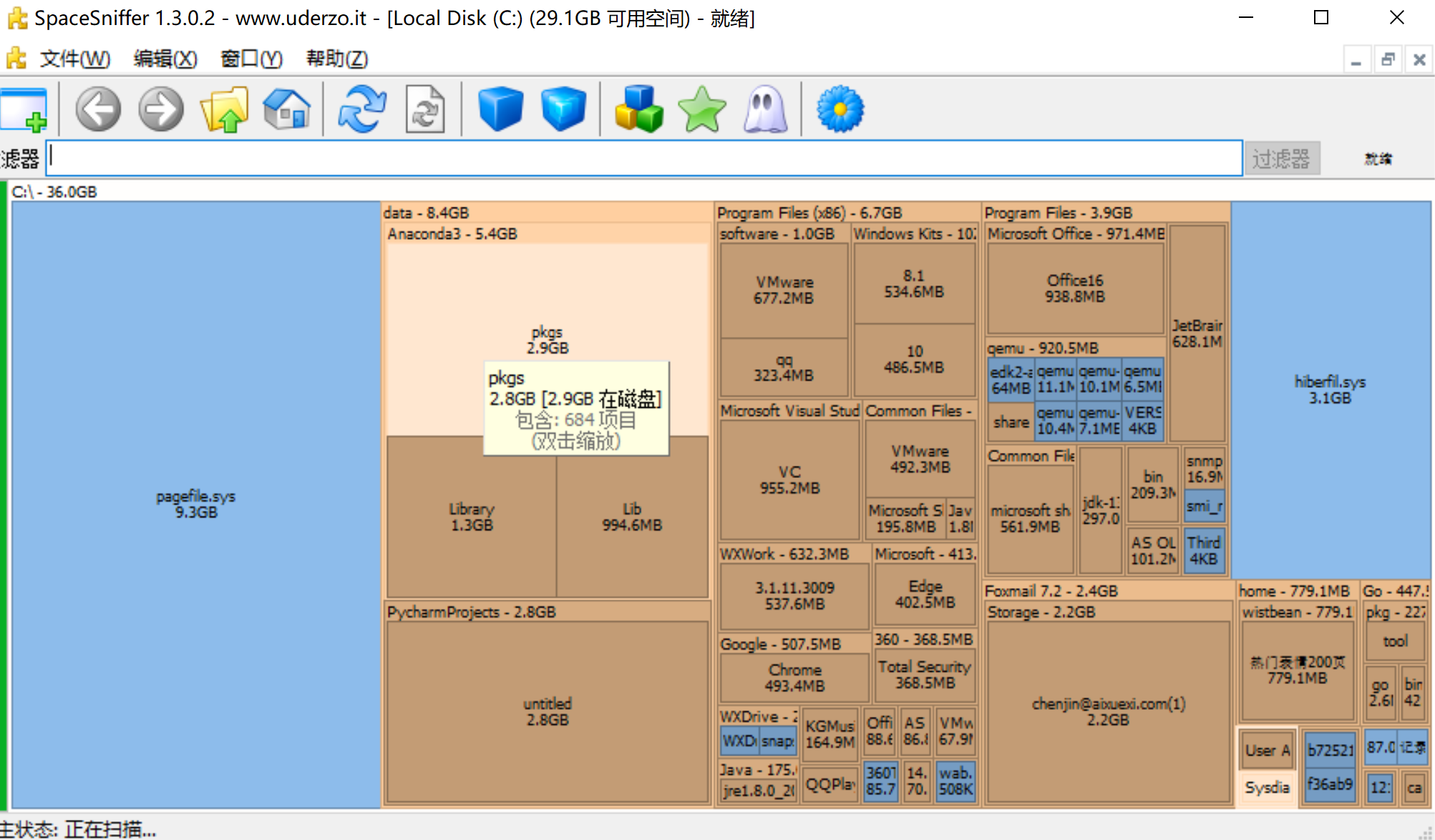Select the chenjin@aixuexi.com(1) 2.2GB block
This screenshot has height=840, width=1435.
(x=1108, y=712)
